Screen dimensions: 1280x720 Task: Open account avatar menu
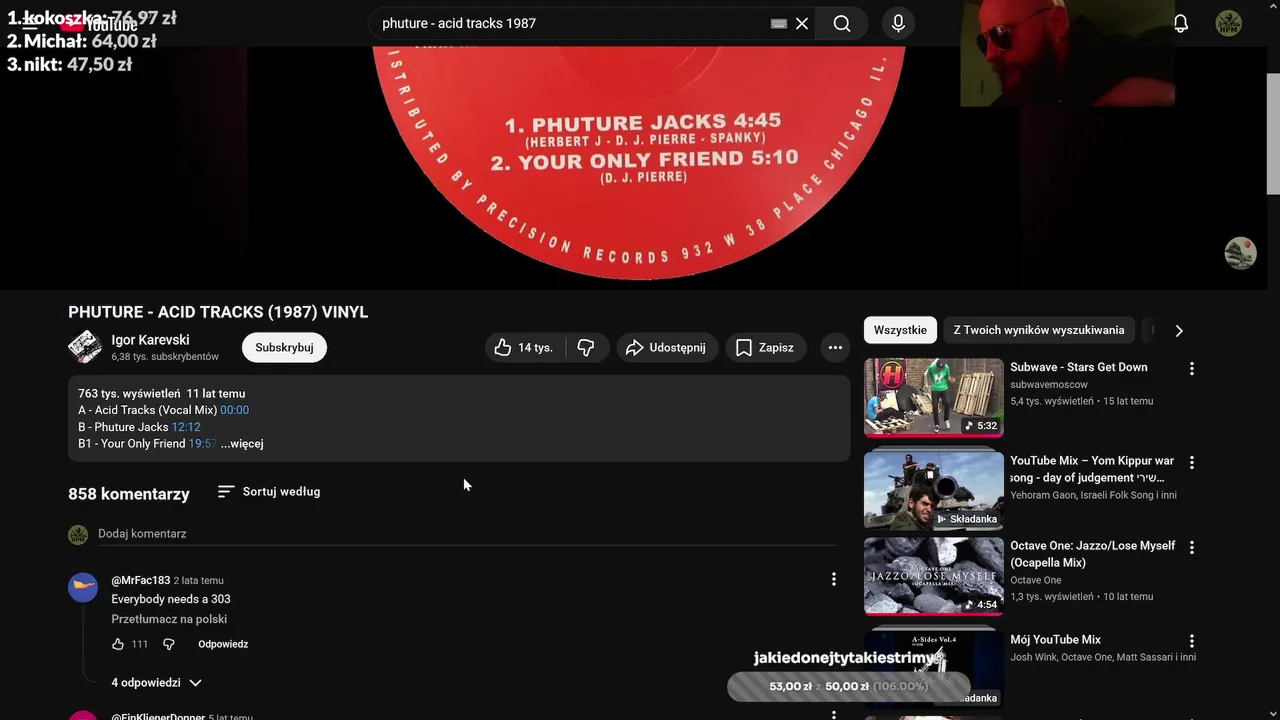coord(1229,23)
